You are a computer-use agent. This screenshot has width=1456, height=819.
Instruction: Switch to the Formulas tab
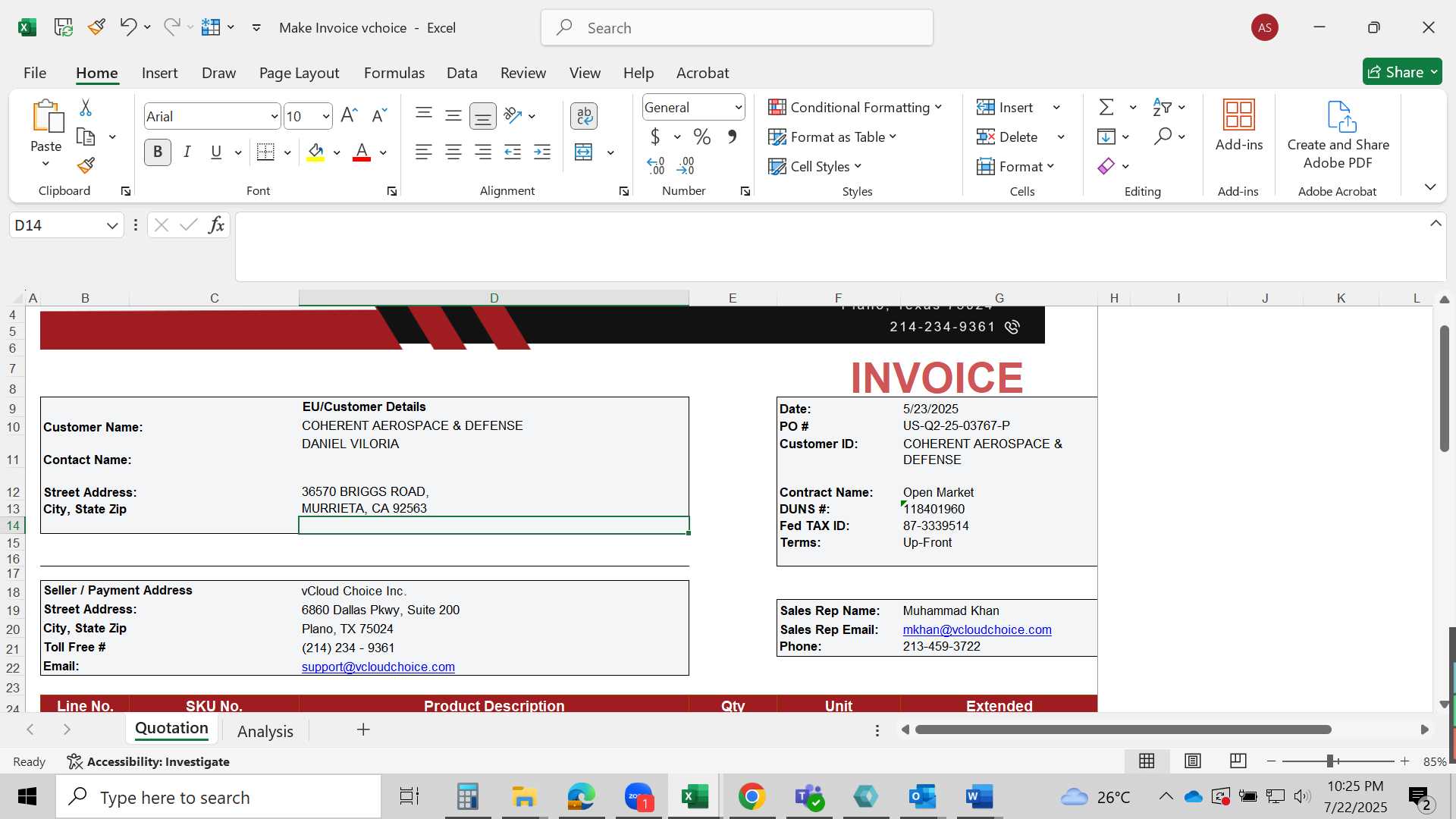394,73
